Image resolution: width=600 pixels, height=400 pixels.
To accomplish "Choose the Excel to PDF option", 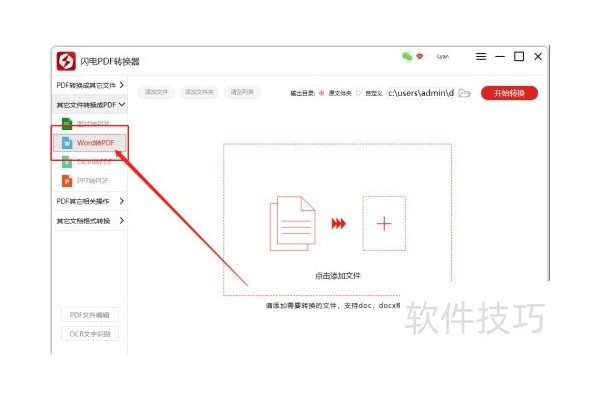I will tap(90, 162).
